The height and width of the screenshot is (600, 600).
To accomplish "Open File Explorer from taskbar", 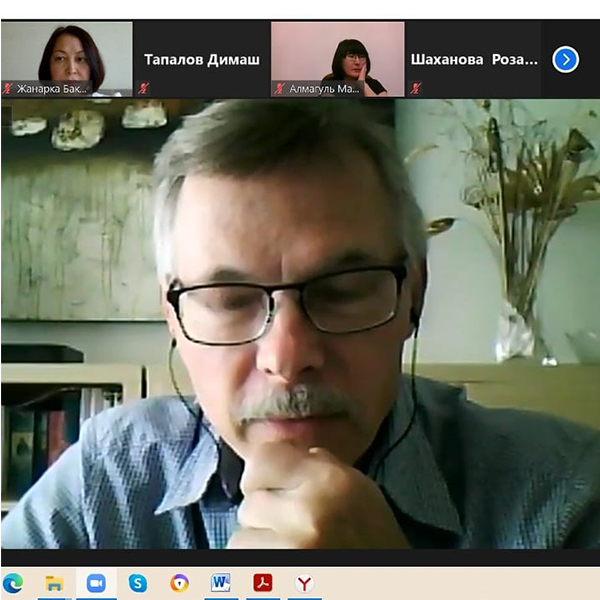I will 54,584.
